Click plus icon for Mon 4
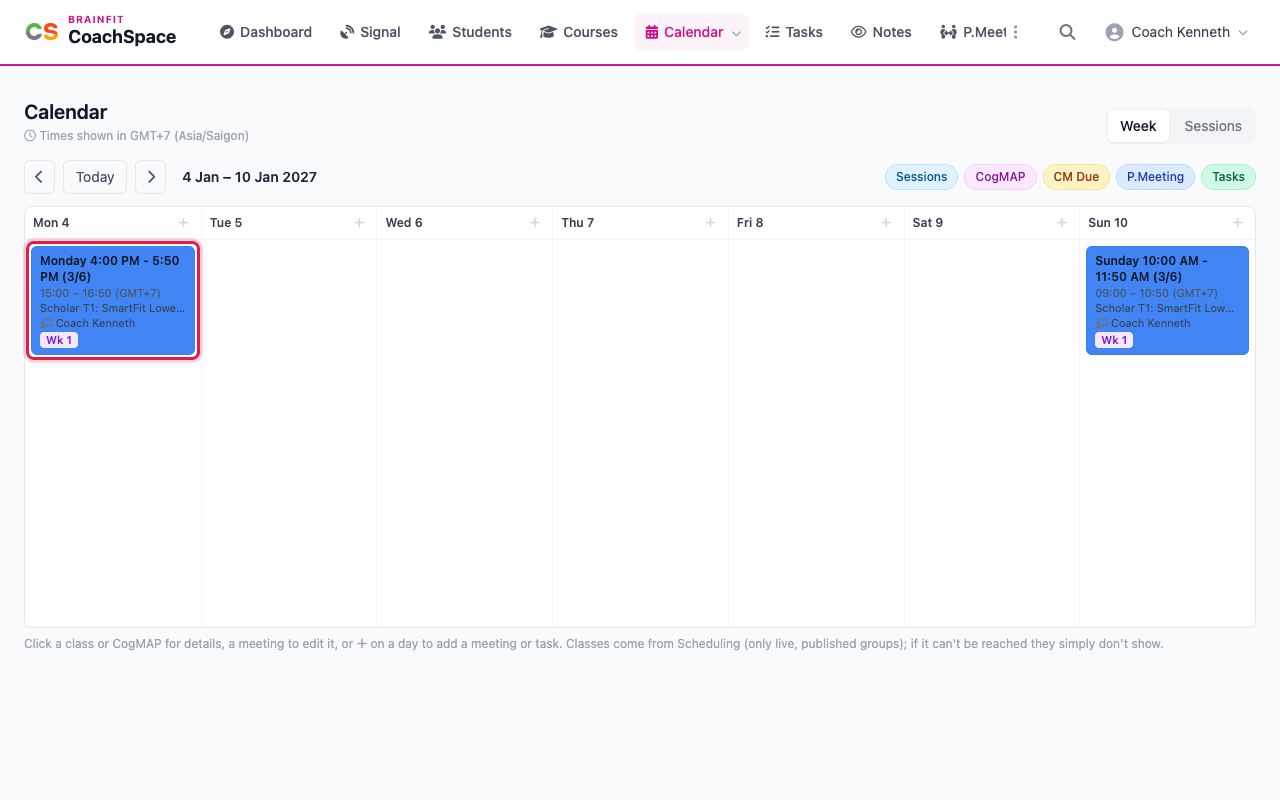 coord(183,223)
